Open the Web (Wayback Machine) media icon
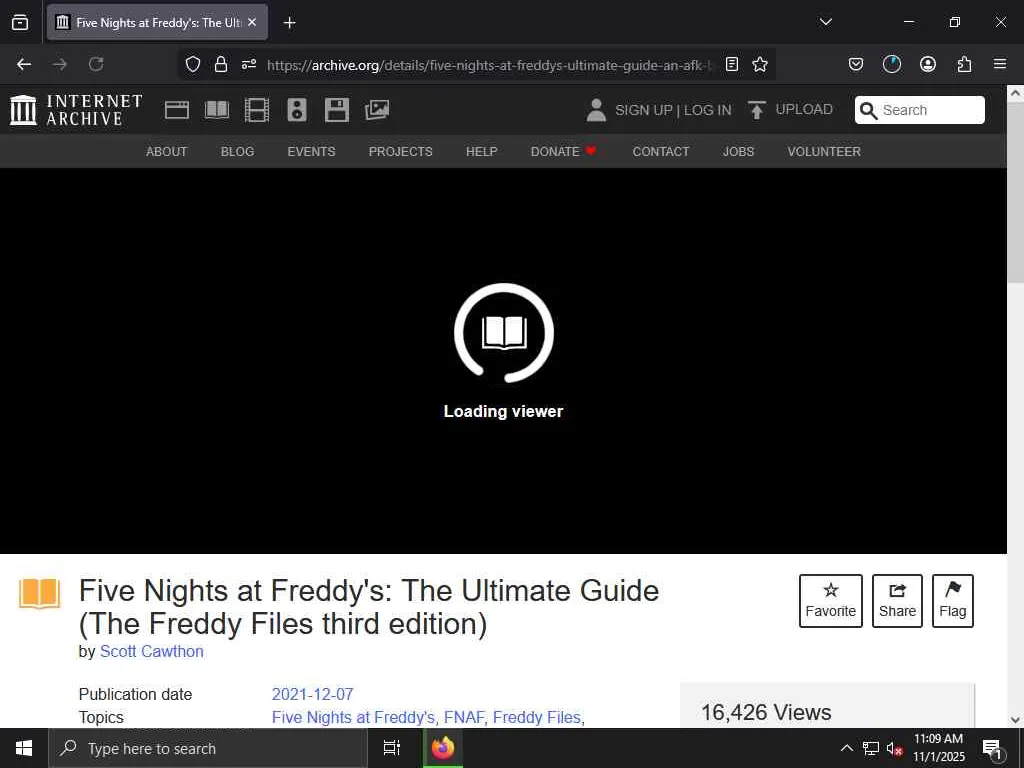 click(176, 110)
